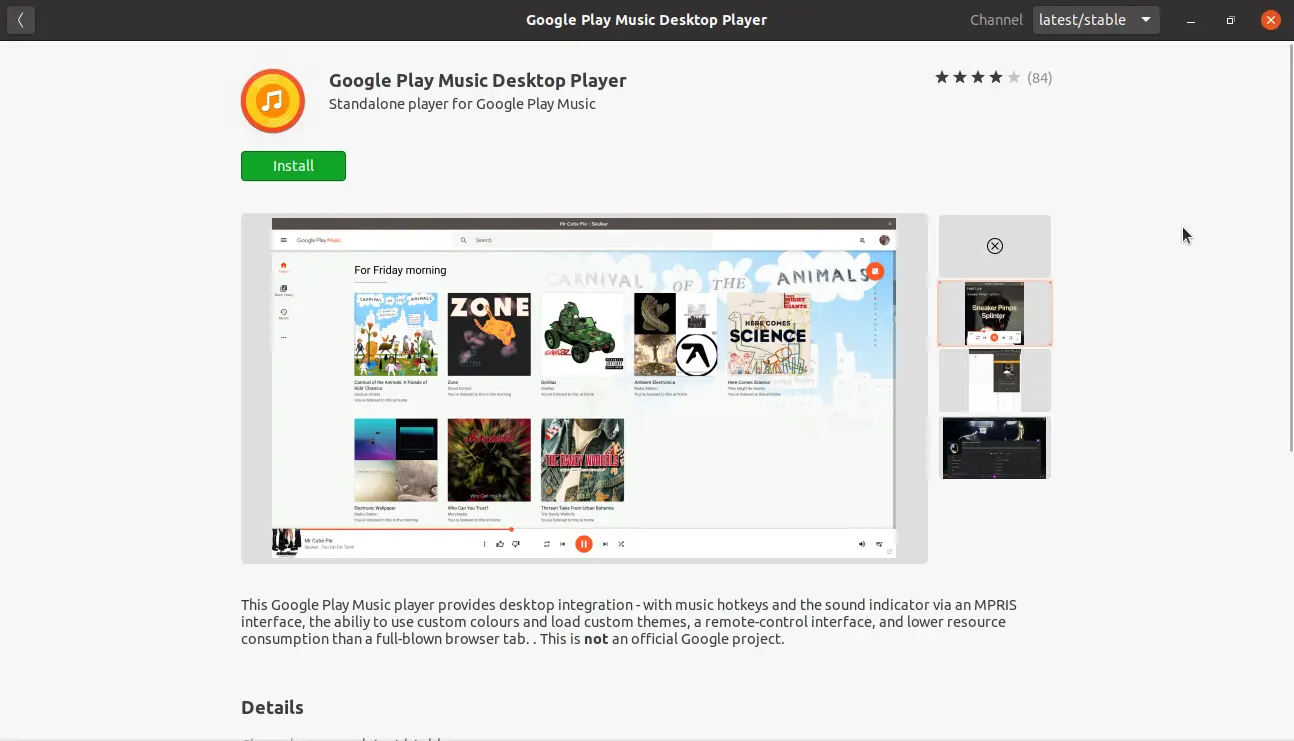Show the Sneaker Pimps Splinter screenshot thumbnail
Screen dimensions: 1294x741
coord(994,313)
